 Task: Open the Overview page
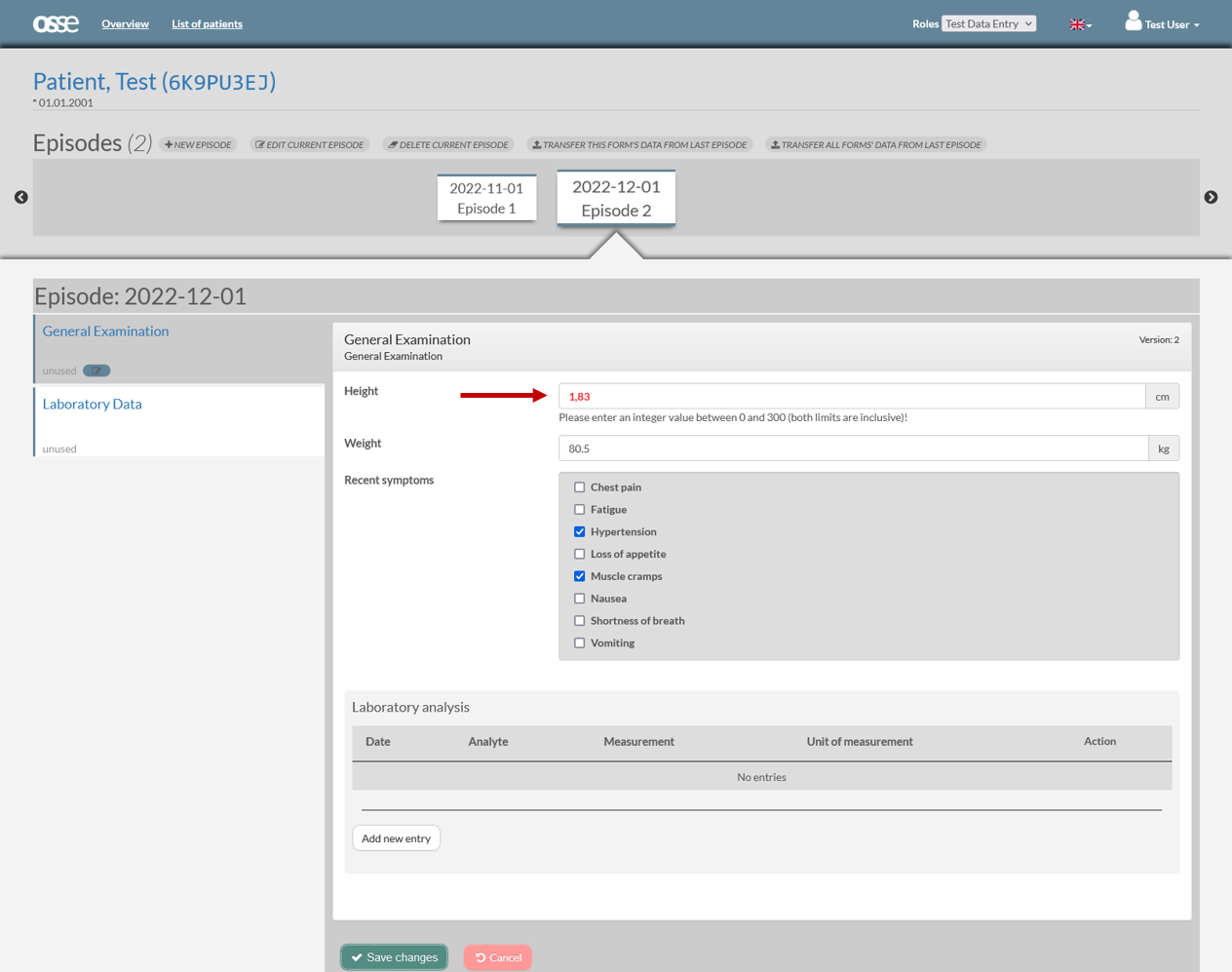click(125, 24)
